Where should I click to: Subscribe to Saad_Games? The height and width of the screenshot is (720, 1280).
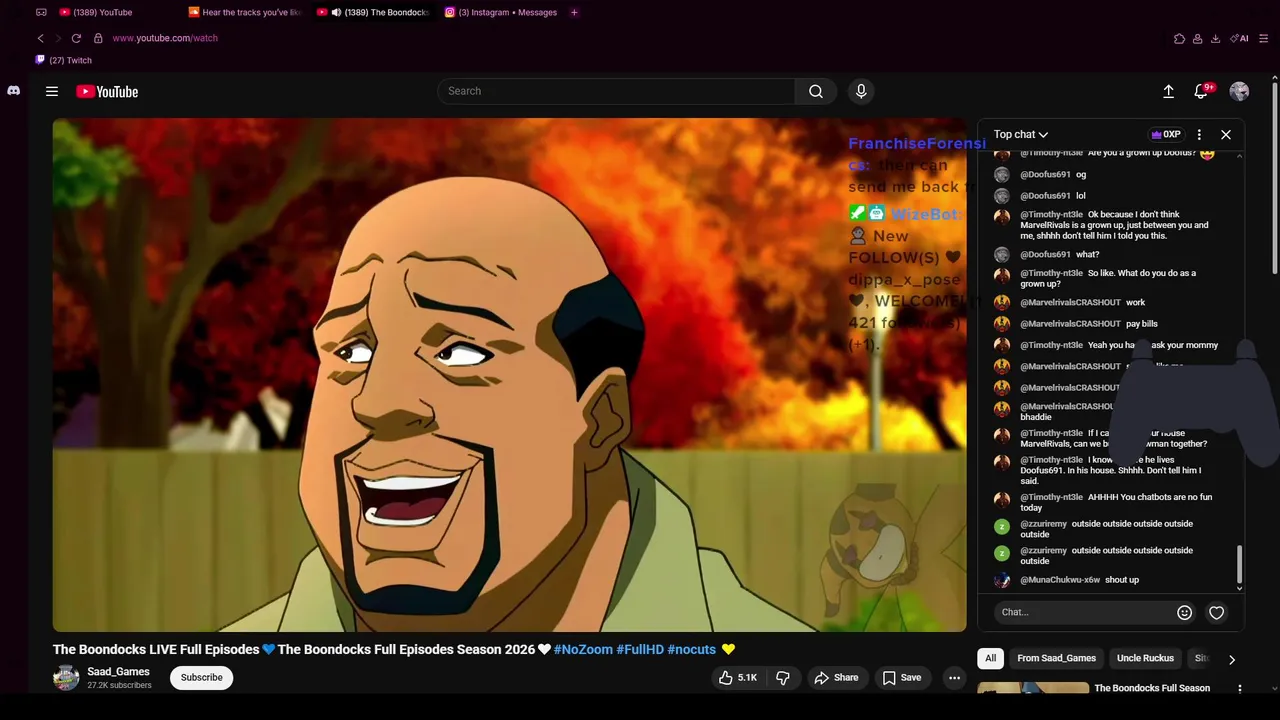201,677
